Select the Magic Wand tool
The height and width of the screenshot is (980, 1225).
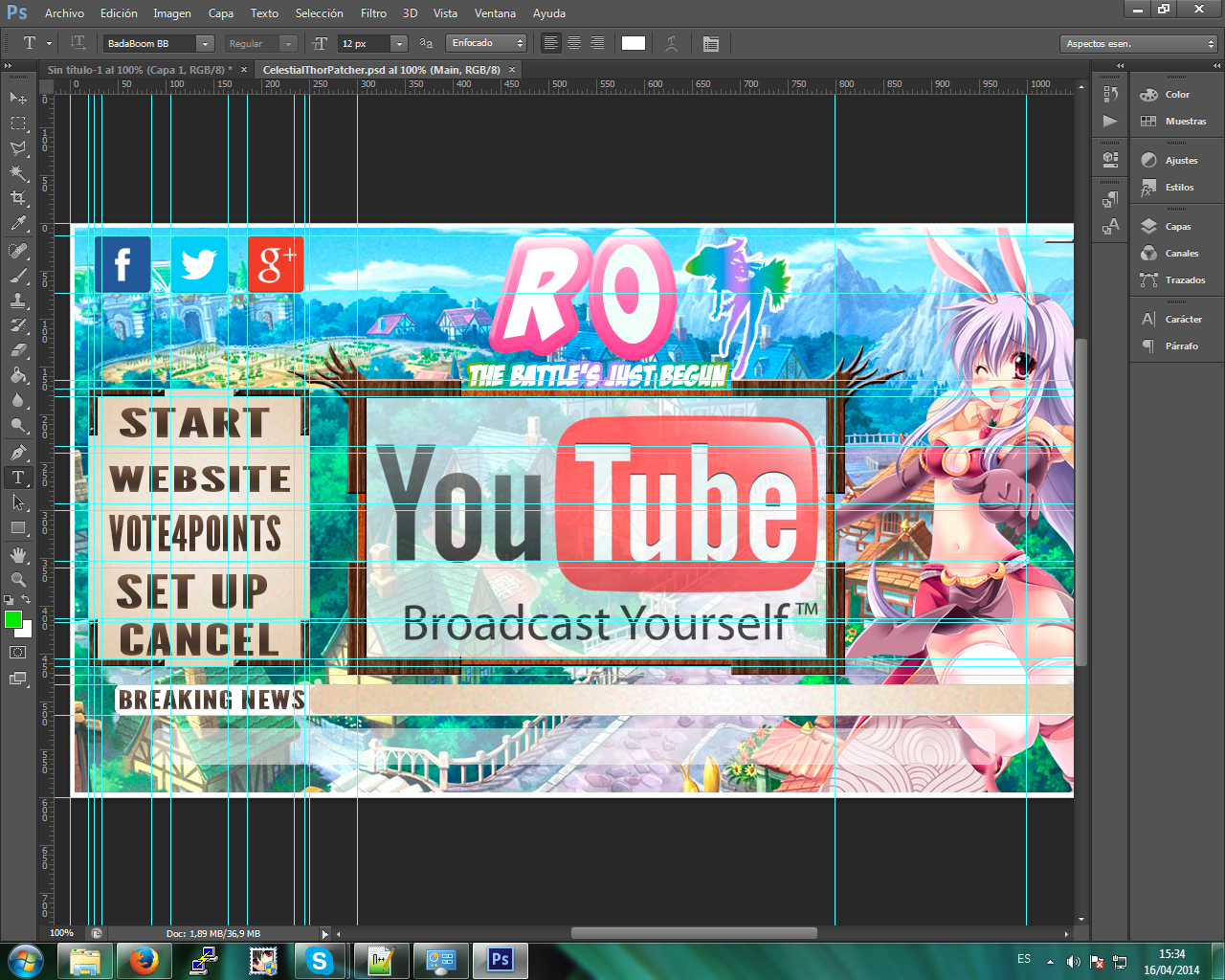[18, 173]
